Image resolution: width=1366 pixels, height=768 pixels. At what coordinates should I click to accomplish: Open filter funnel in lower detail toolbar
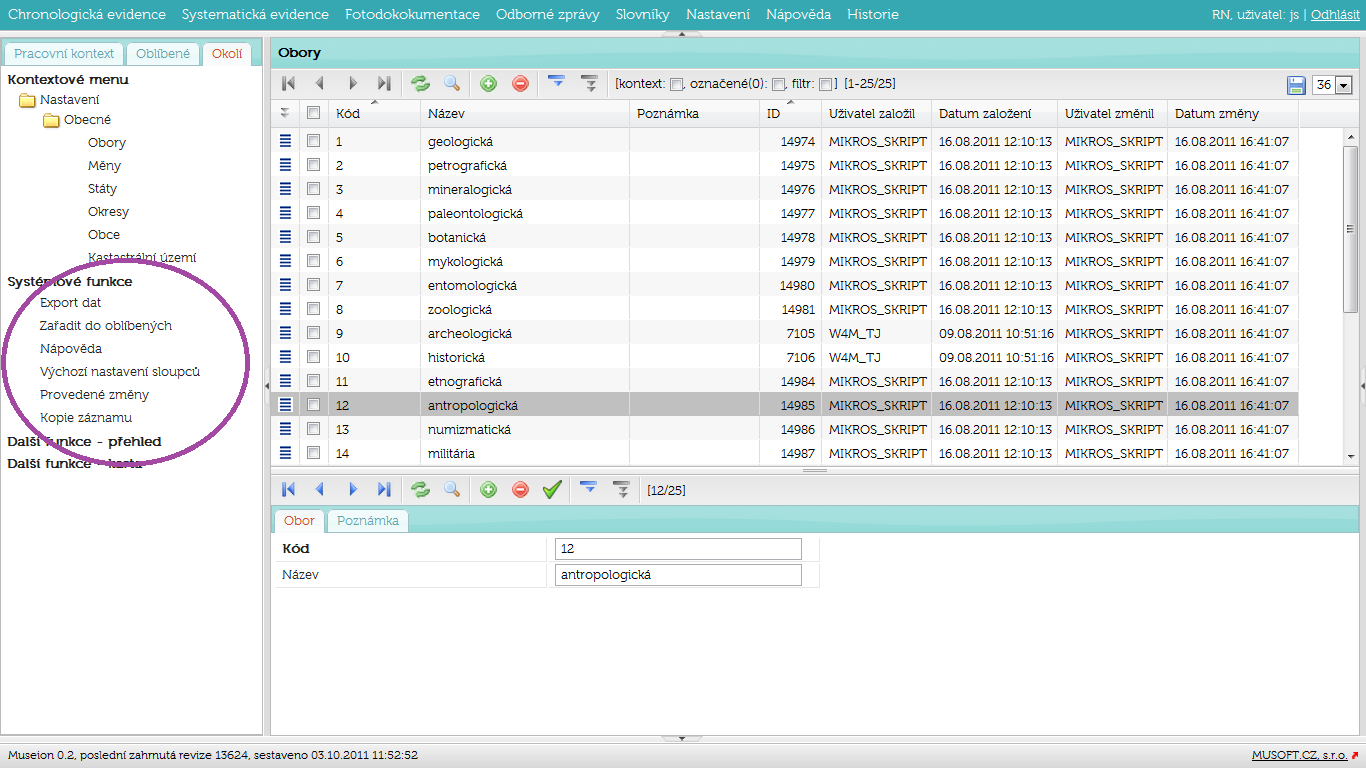589,489
